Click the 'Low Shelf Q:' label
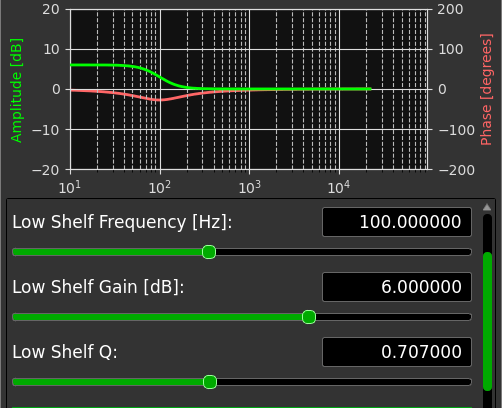The height and width of the screenshot is (408, 502). 65,352
